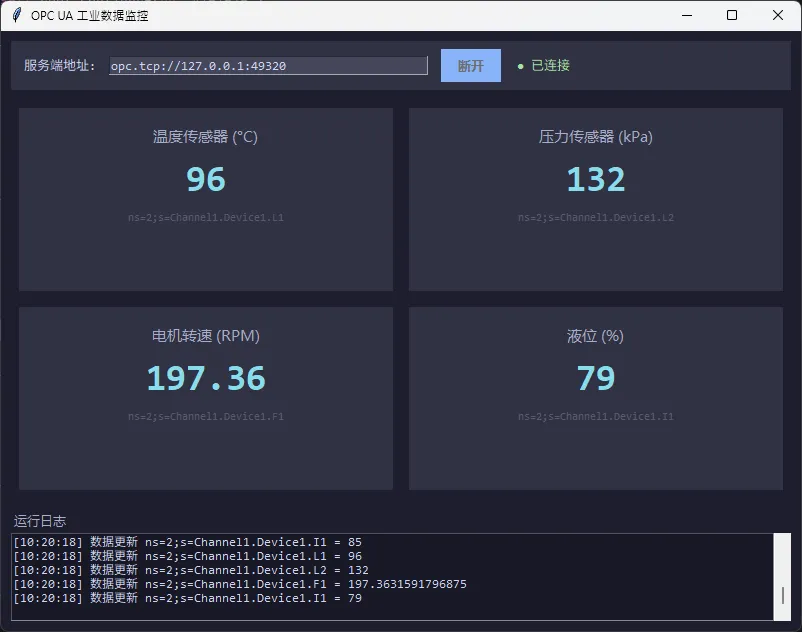Close the OPC UA monitor window

(777, 15)
